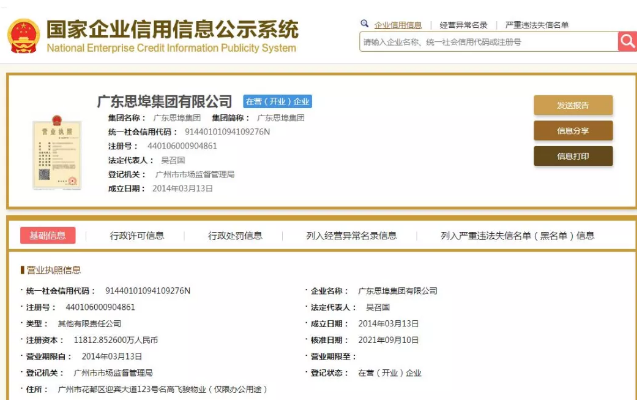
Task: Click license section 注册号 440106000904861
Action: pyautogui.click(x=100, y=307)
